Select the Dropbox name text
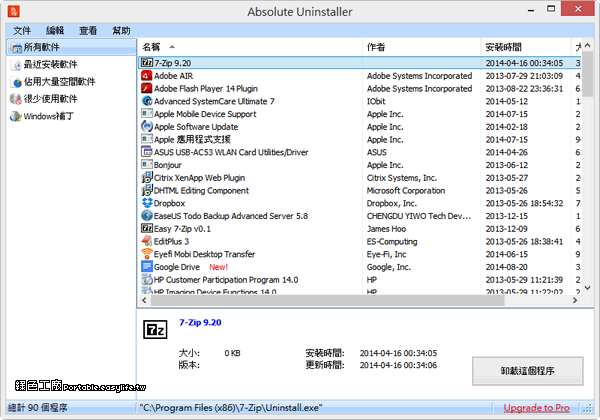600x420 pixels. click(x=169, y=203)
